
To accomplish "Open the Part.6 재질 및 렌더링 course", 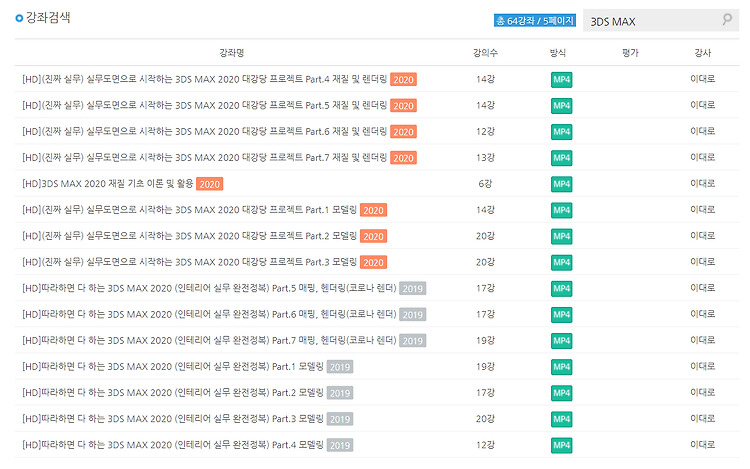I will pos(205,131).
